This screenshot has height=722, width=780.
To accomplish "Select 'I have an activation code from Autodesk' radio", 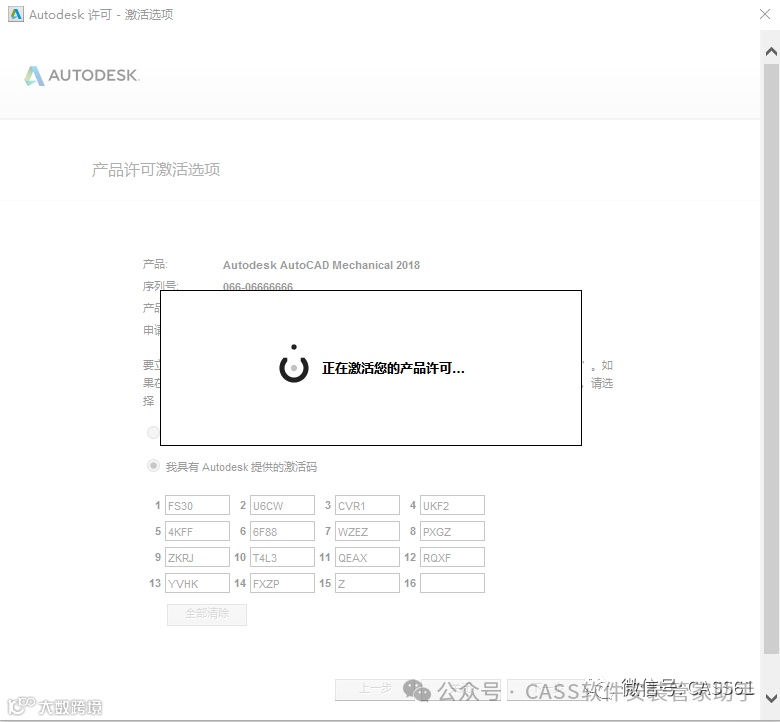I will tap(153, 466).
